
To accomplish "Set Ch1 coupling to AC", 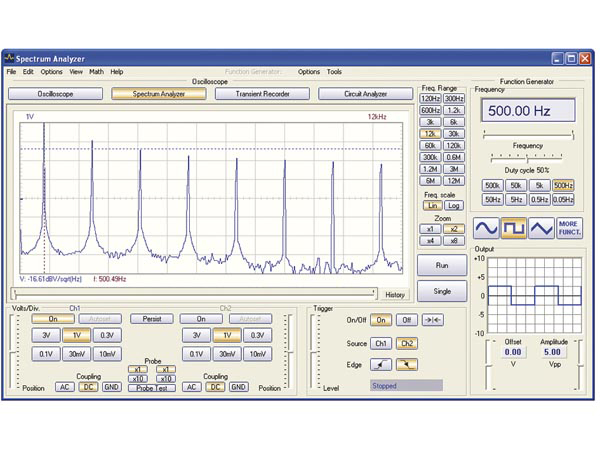I will (x=64, y=387).
